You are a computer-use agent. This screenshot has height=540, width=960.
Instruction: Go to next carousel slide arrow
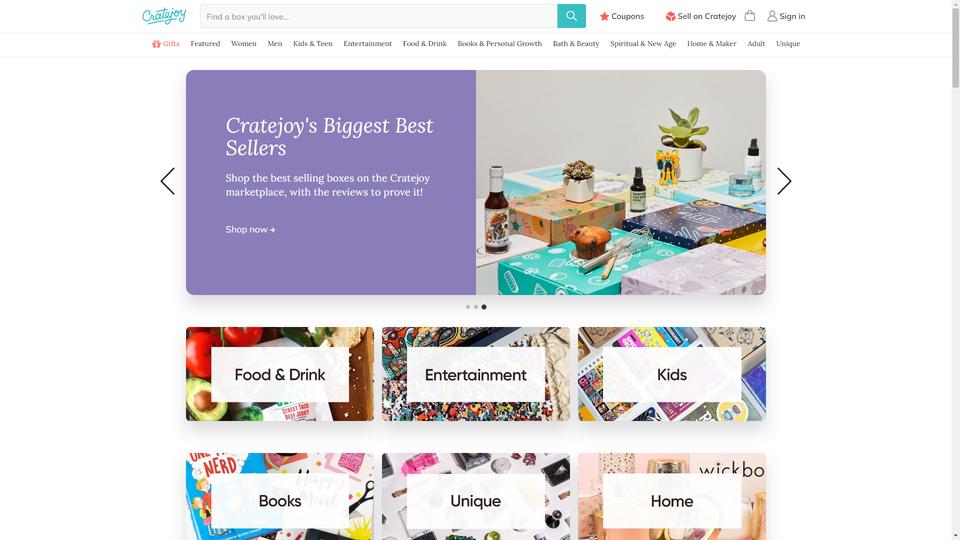[x=784, y=181]
